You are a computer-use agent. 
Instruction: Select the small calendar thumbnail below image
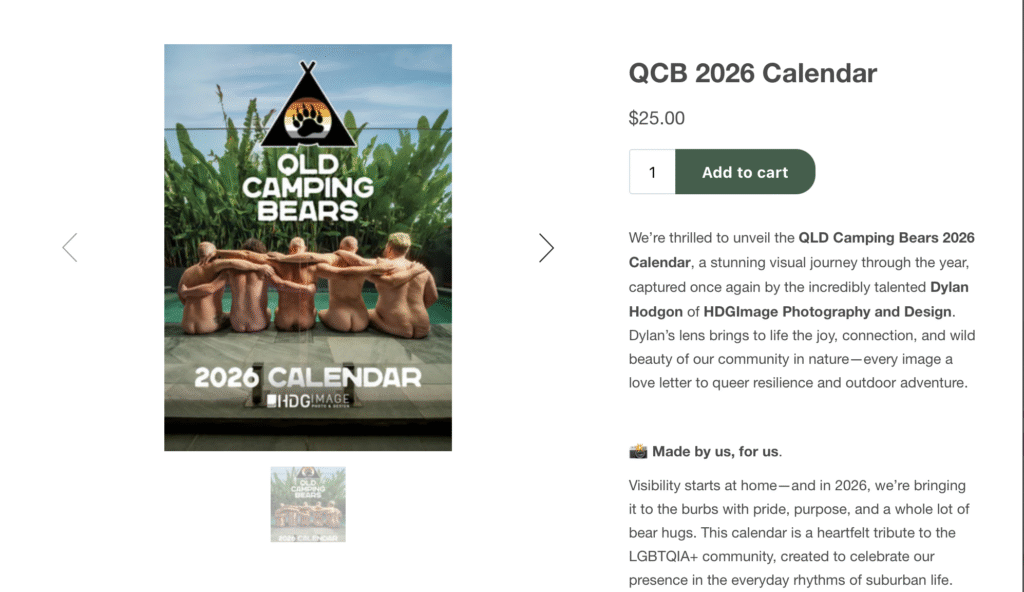coord(308,504)
